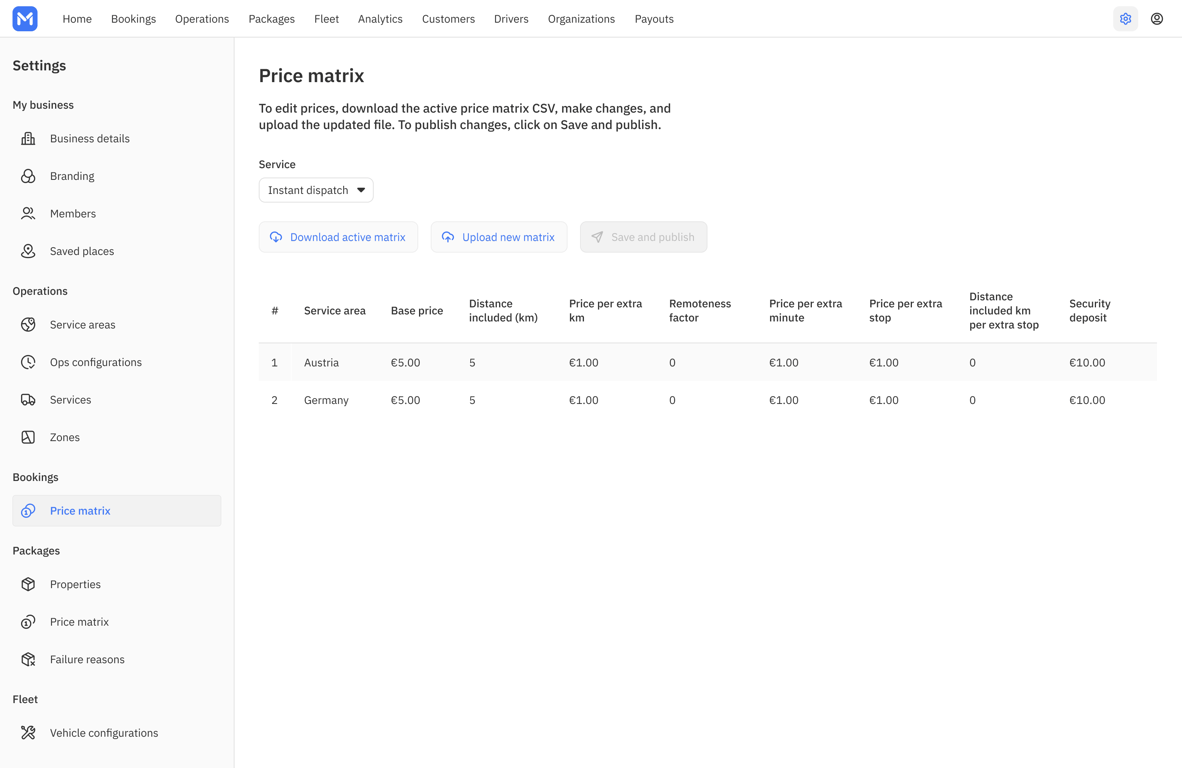Image resolution: width=1182 pixels, height=768 pixels.
Task: Click the Base price column header
Action: pos(417,311)
